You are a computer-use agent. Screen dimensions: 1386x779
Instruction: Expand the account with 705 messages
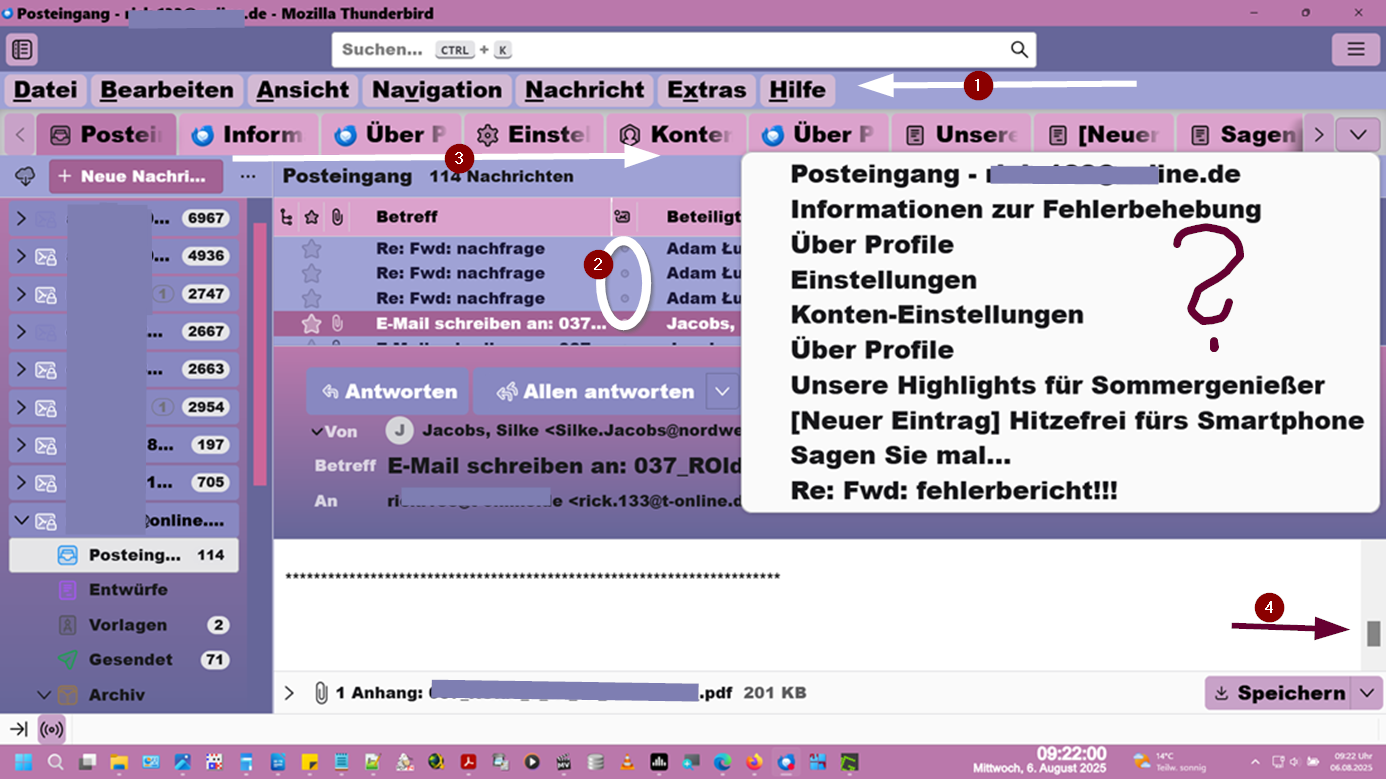coord(21,483)
